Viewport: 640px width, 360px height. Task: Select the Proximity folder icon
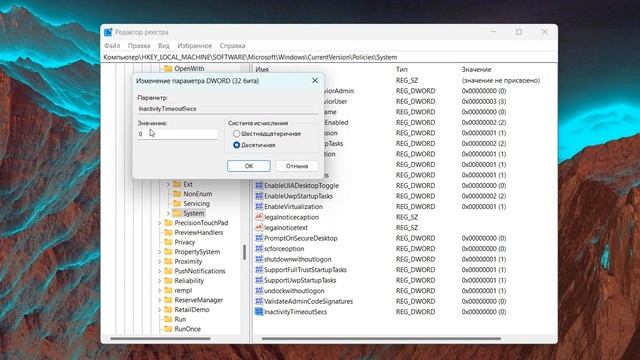click(x=168, y=261)
